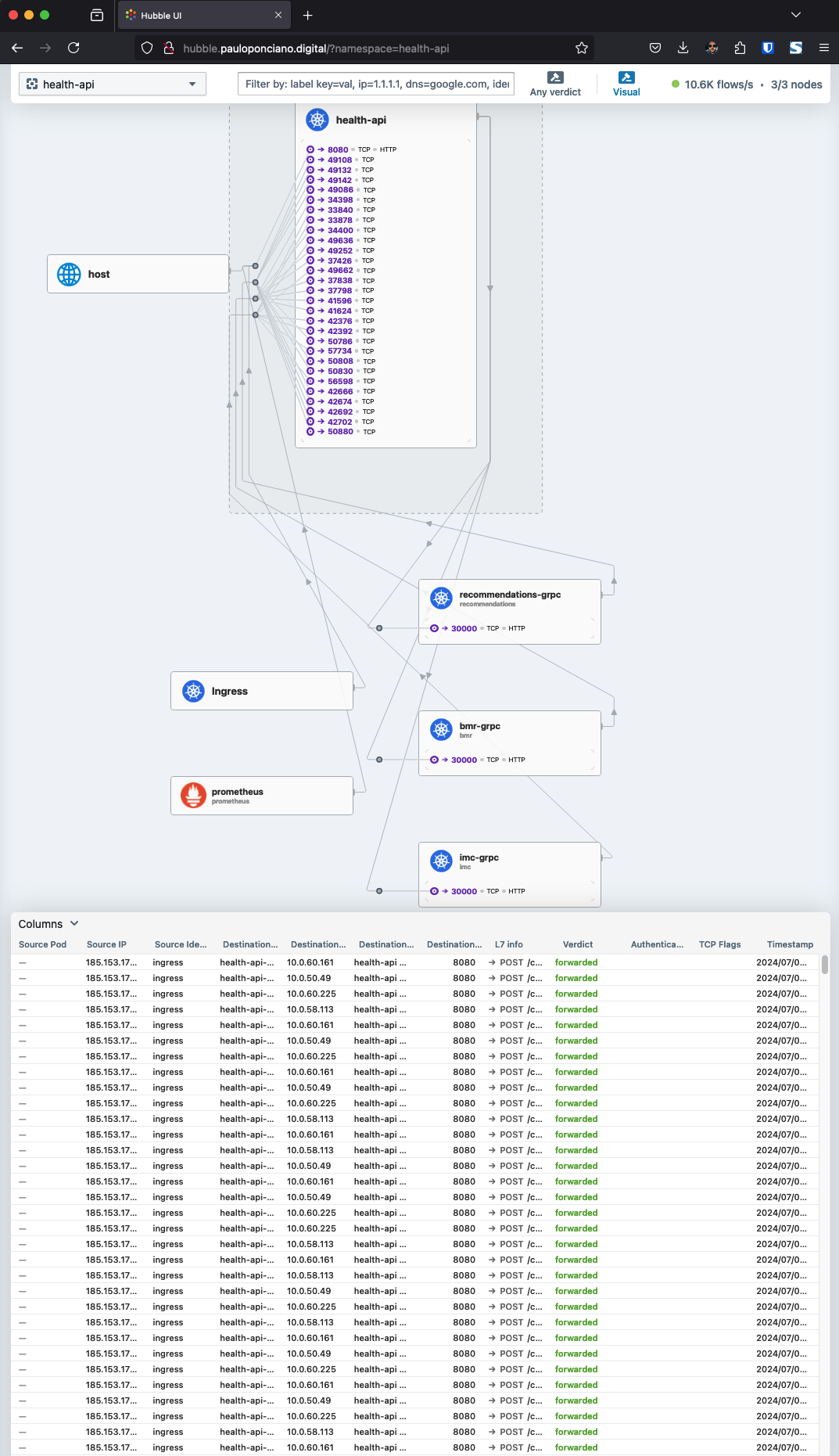Open a new browser tab

pyautogui.click(x=308, y=16)
